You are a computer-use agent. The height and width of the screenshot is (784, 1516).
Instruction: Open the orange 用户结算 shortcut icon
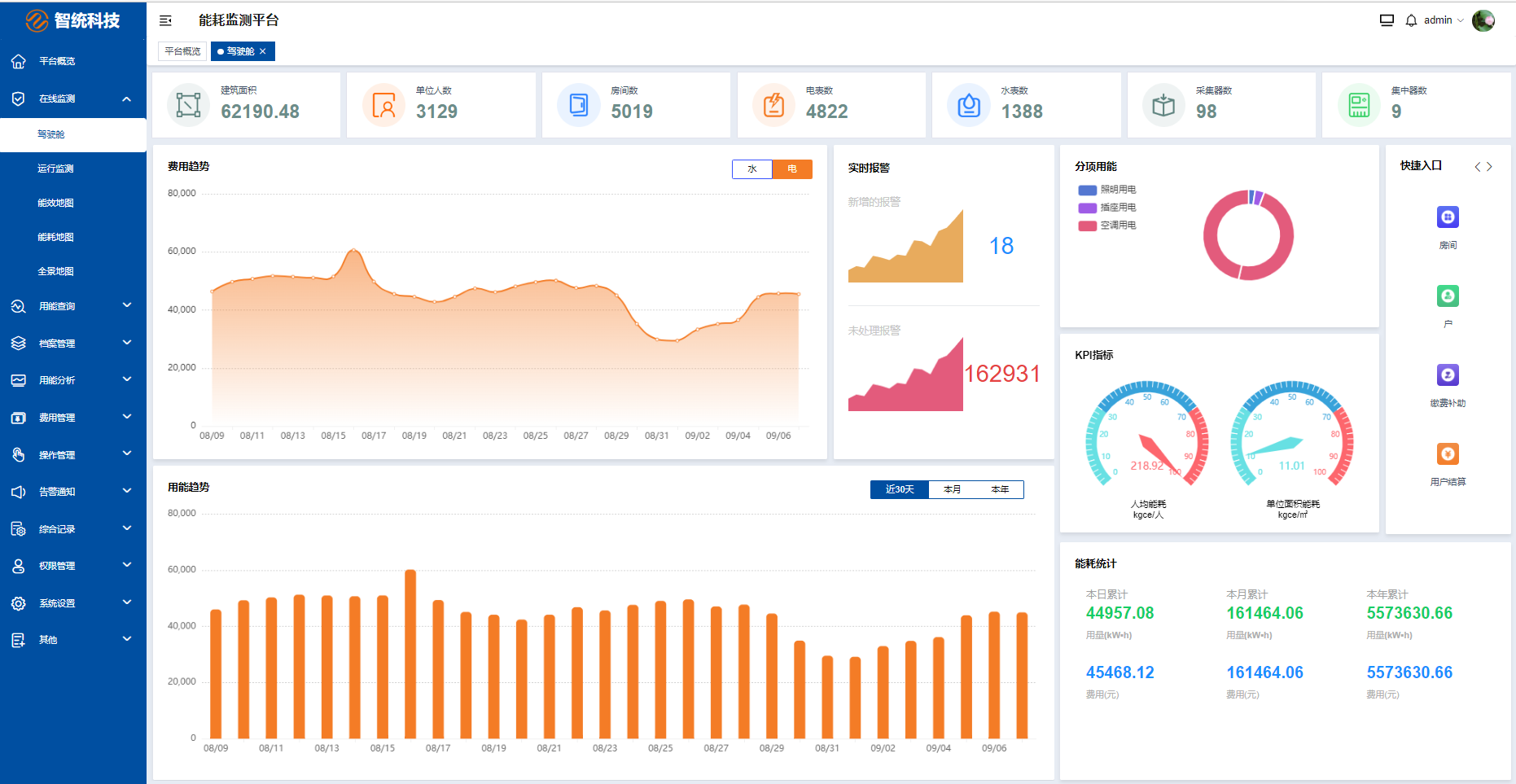coord(1448,454)
